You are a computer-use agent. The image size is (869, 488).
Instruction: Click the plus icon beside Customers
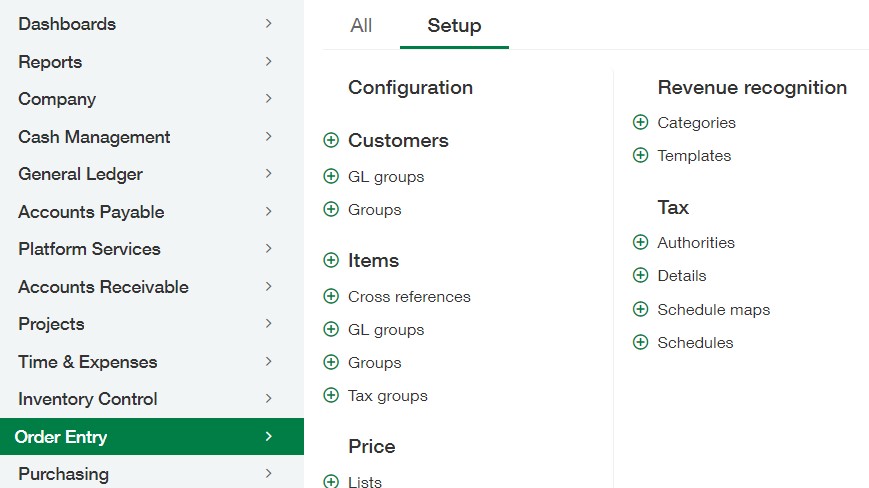(331, 141)
